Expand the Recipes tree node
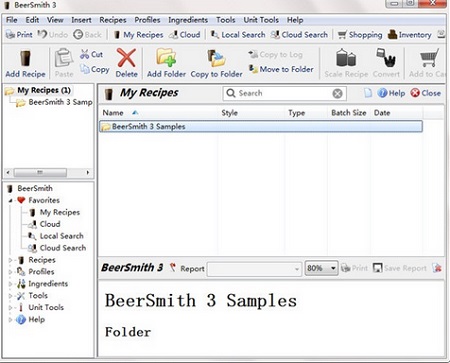 click(10, 260)
